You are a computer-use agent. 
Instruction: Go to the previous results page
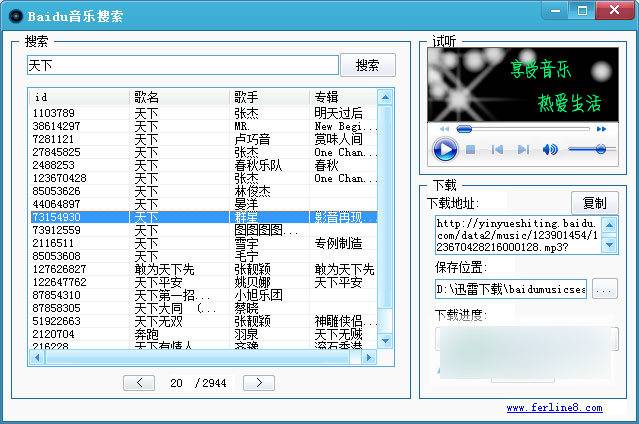[142, 383]
